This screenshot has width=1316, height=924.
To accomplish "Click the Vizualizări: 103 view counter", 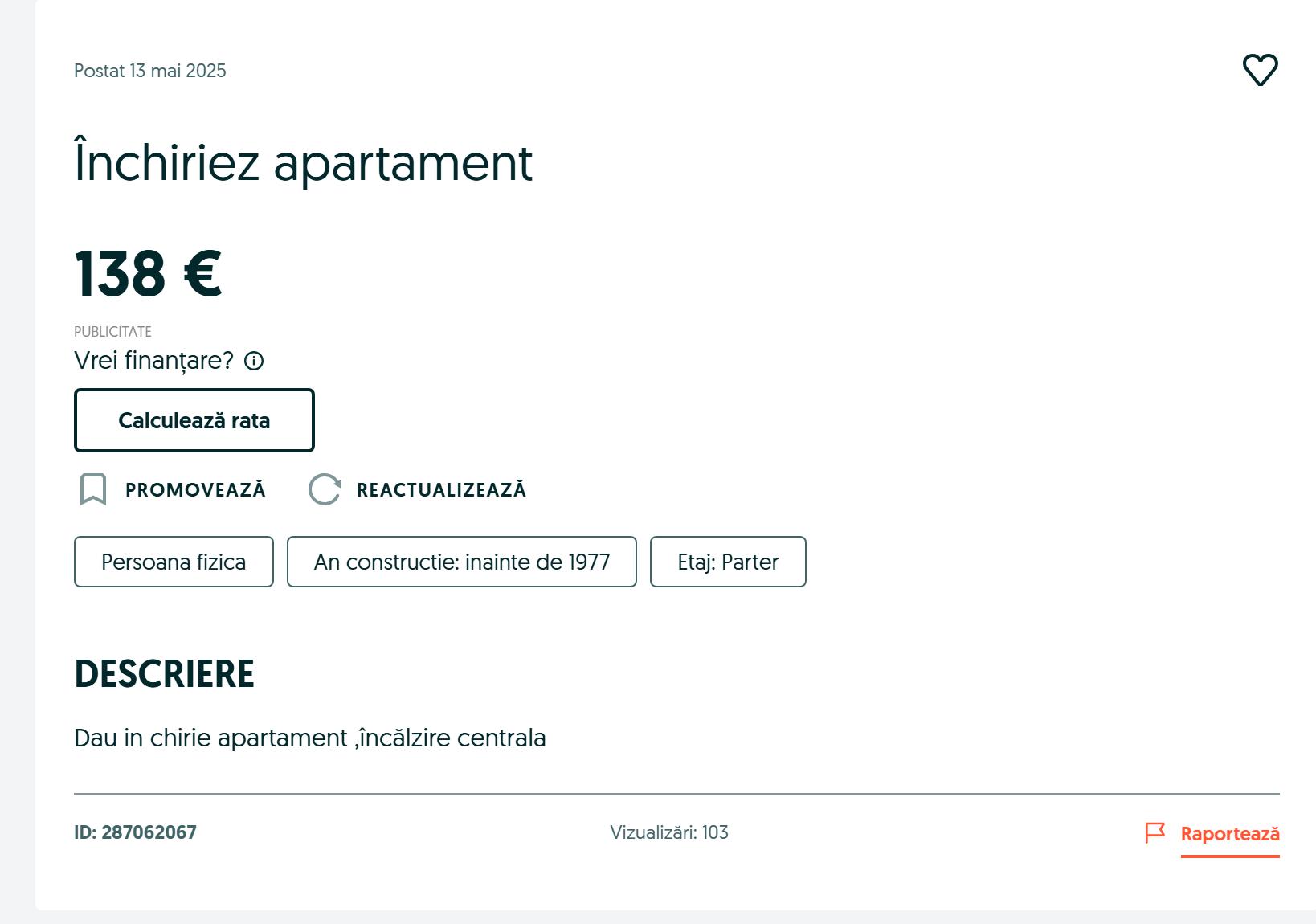I will [668, 832].
